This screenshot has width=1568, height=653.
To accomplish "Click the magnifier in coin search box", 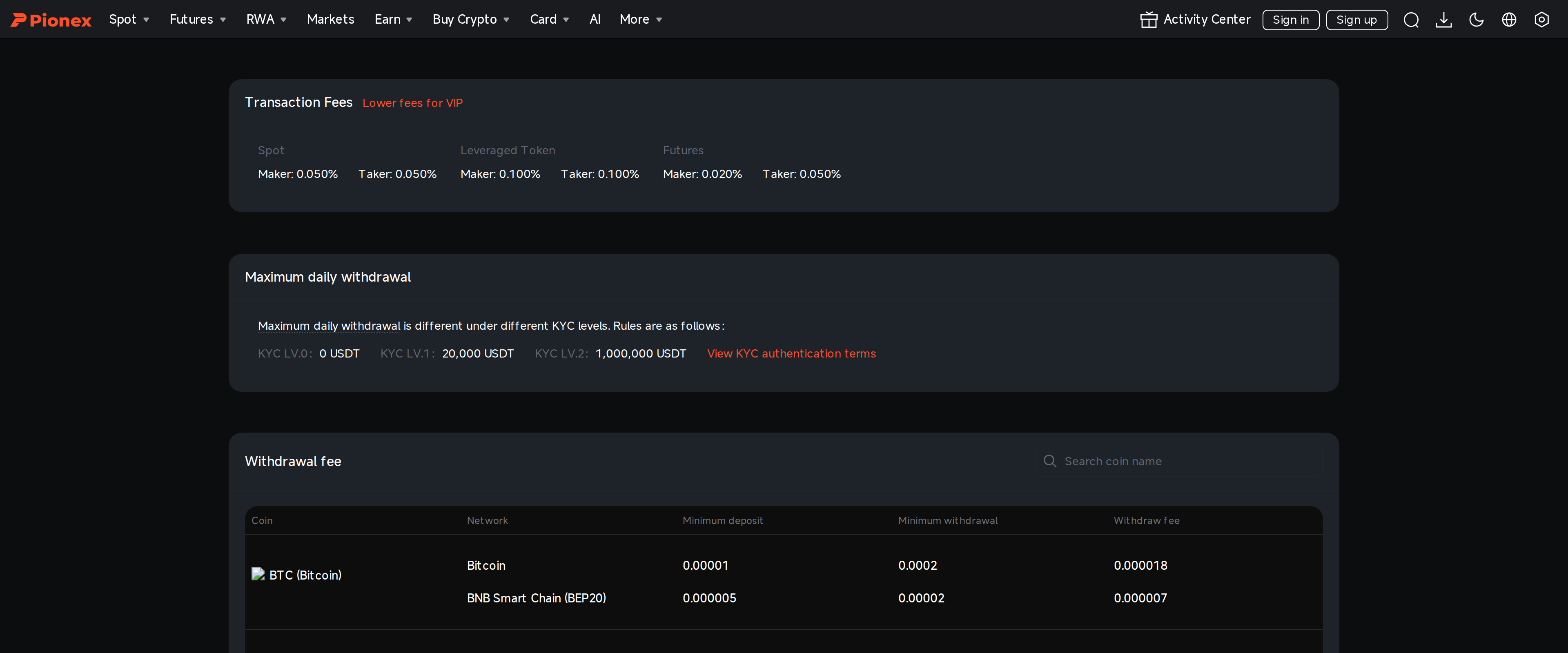I will point(1049,461).
